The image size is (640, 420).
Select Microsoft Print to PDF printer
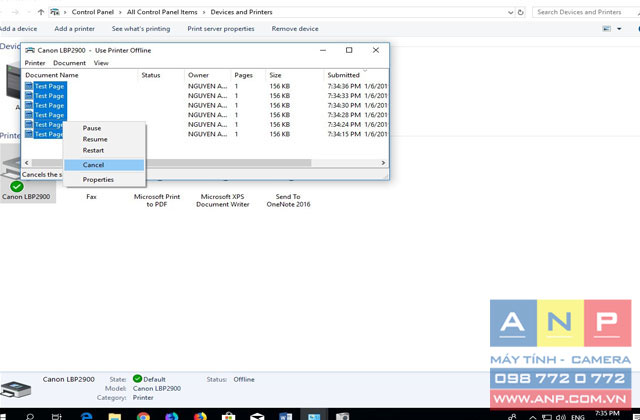tap(157, 200)
